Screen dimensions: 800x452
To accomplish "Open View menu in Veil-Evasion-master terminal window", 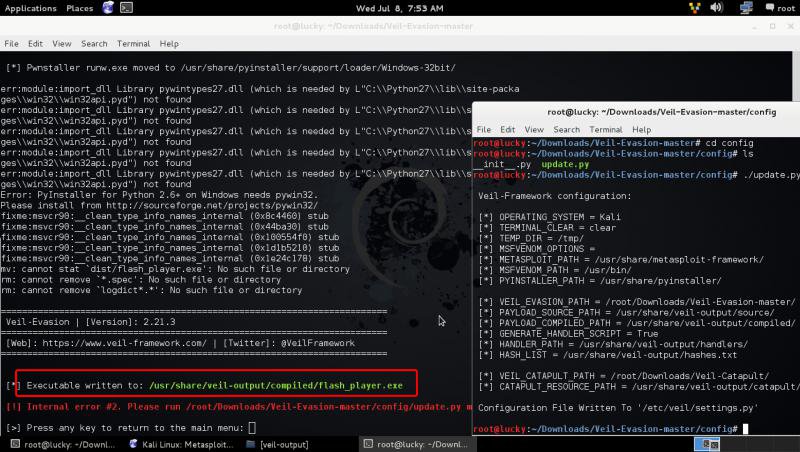I will [62, 44].
